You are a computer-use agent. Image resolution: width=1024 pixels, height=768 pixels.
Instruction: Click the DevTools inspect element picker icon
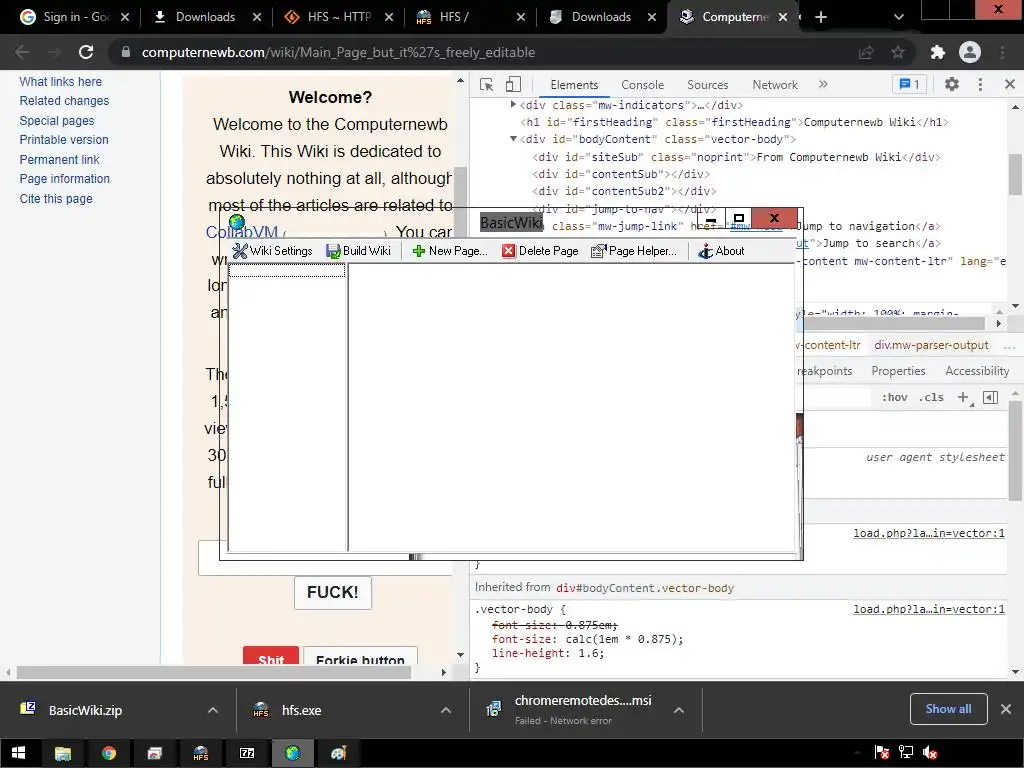pyautogui.click(x=487, y=84)
